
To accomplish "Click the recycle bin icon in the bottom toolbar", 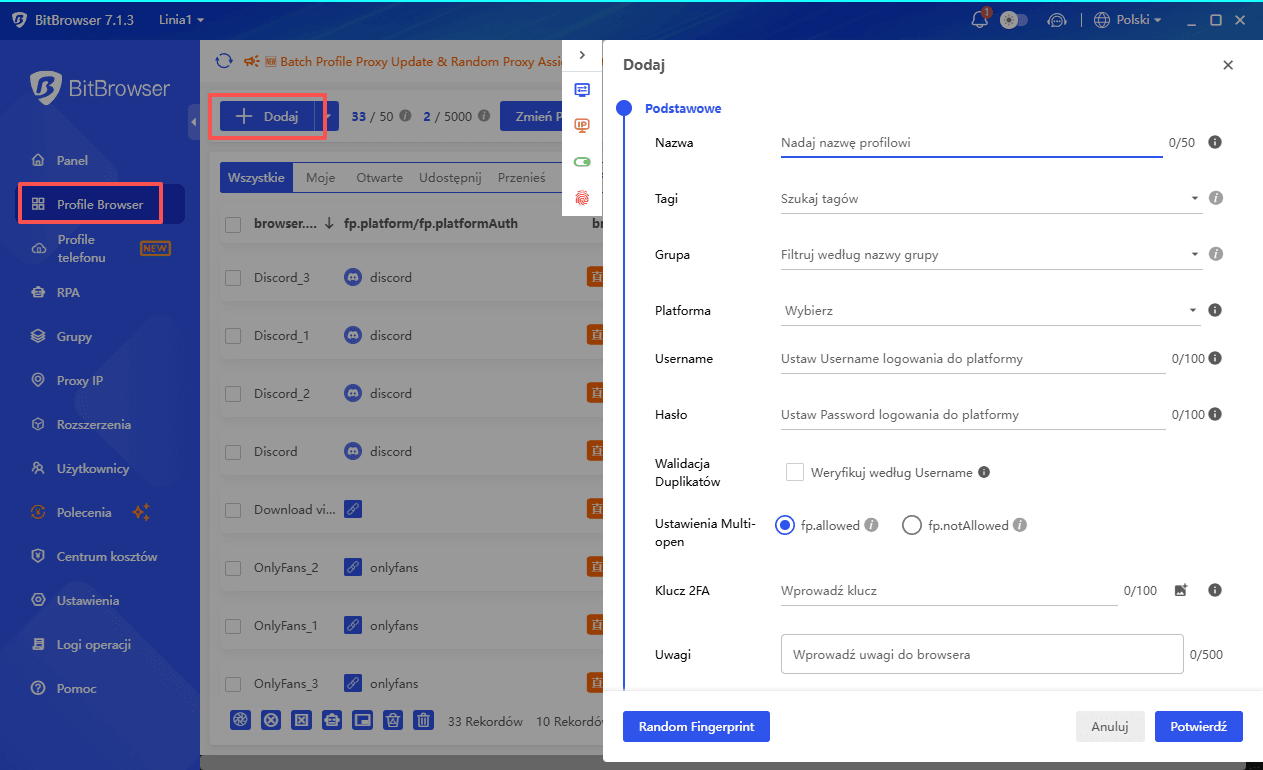I will tap(393, 720).
